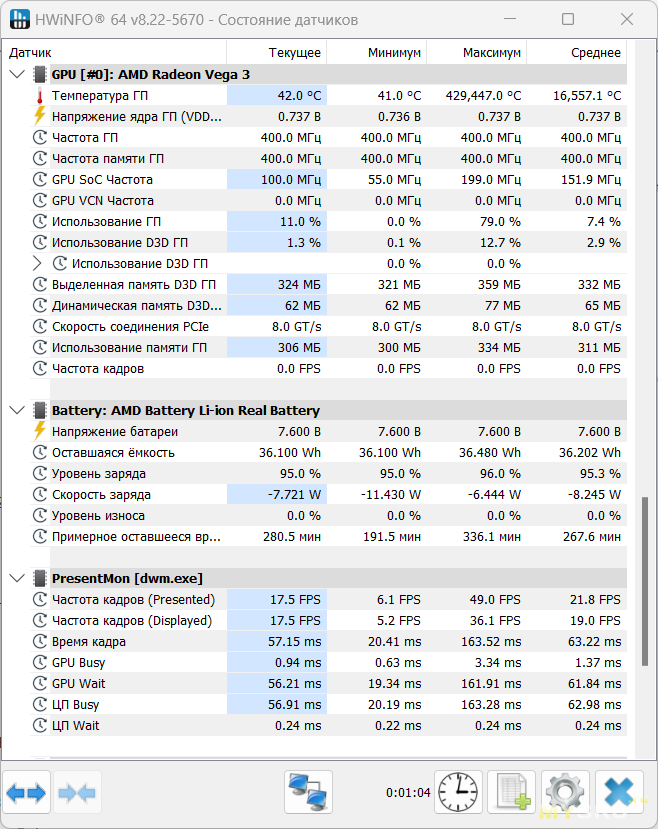Minimize the HWiNFO sensor window
658x829 pixels.
click(x=510, y=19)
